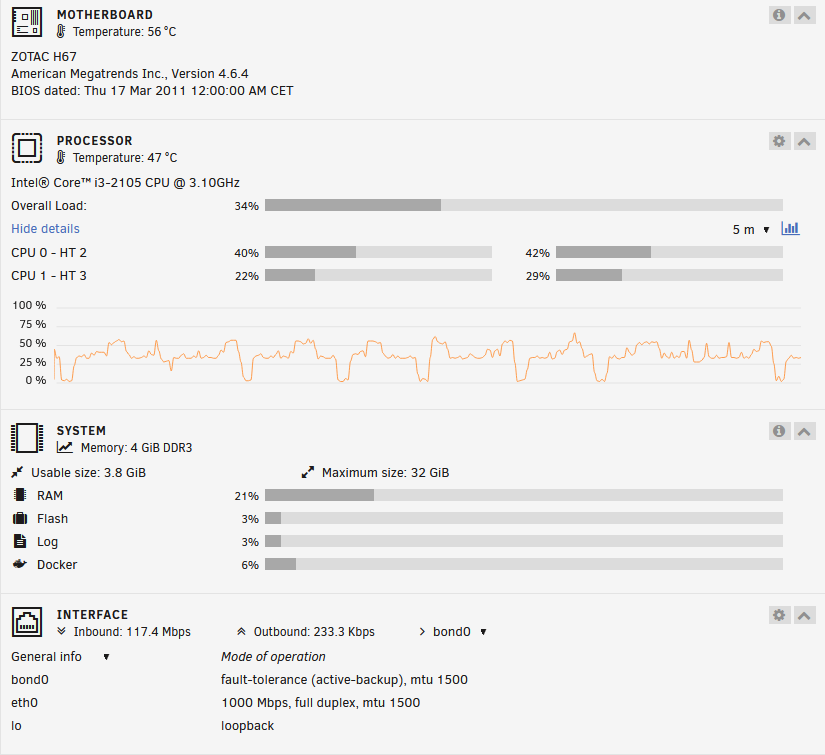This screenshot has height=755, width=825.
Task: Open Processor settings gear icon
Action: coord(779,141)
